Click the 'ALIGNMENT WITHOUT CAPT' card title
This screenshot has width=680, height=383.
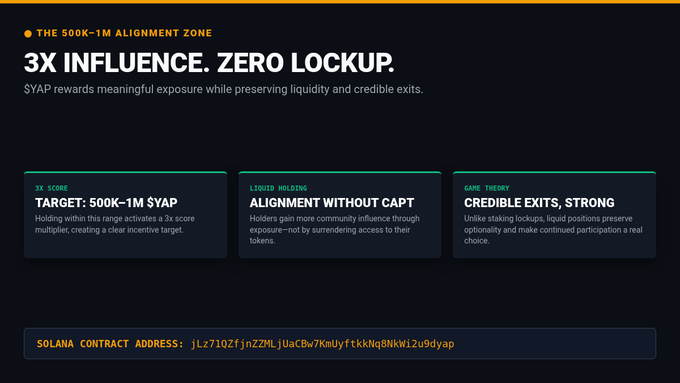pos(332,203)
